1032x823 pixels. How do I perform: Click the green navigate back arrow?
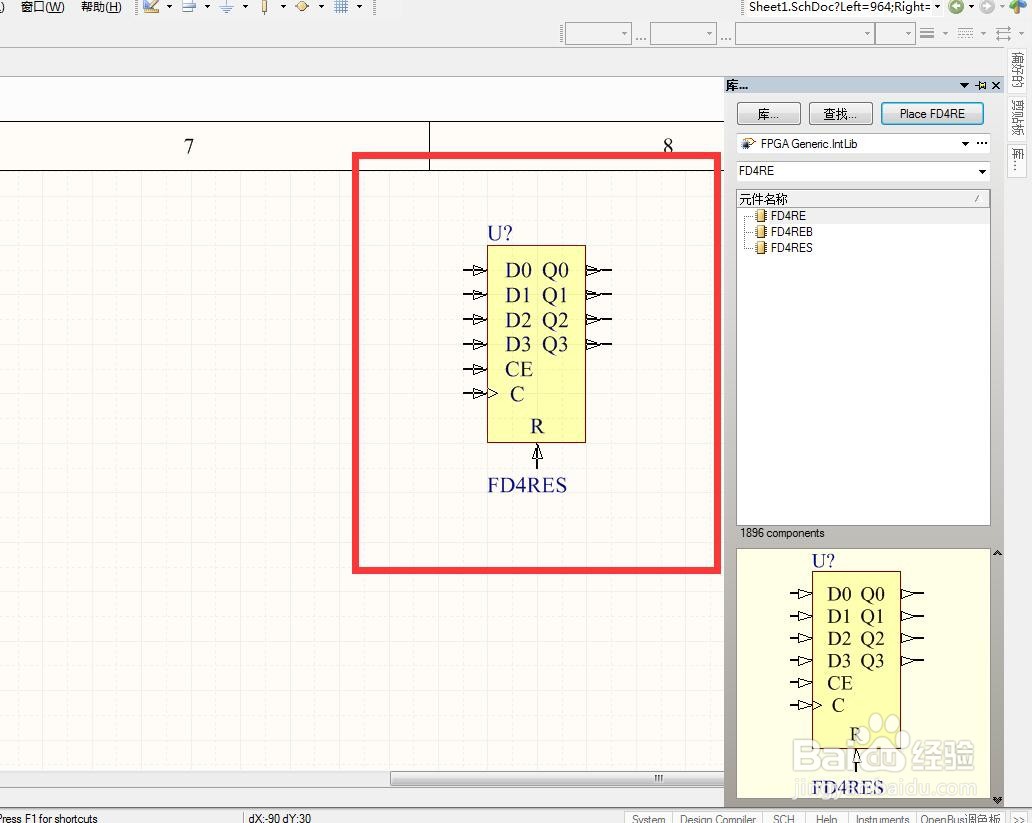click(x=956, y=7)
